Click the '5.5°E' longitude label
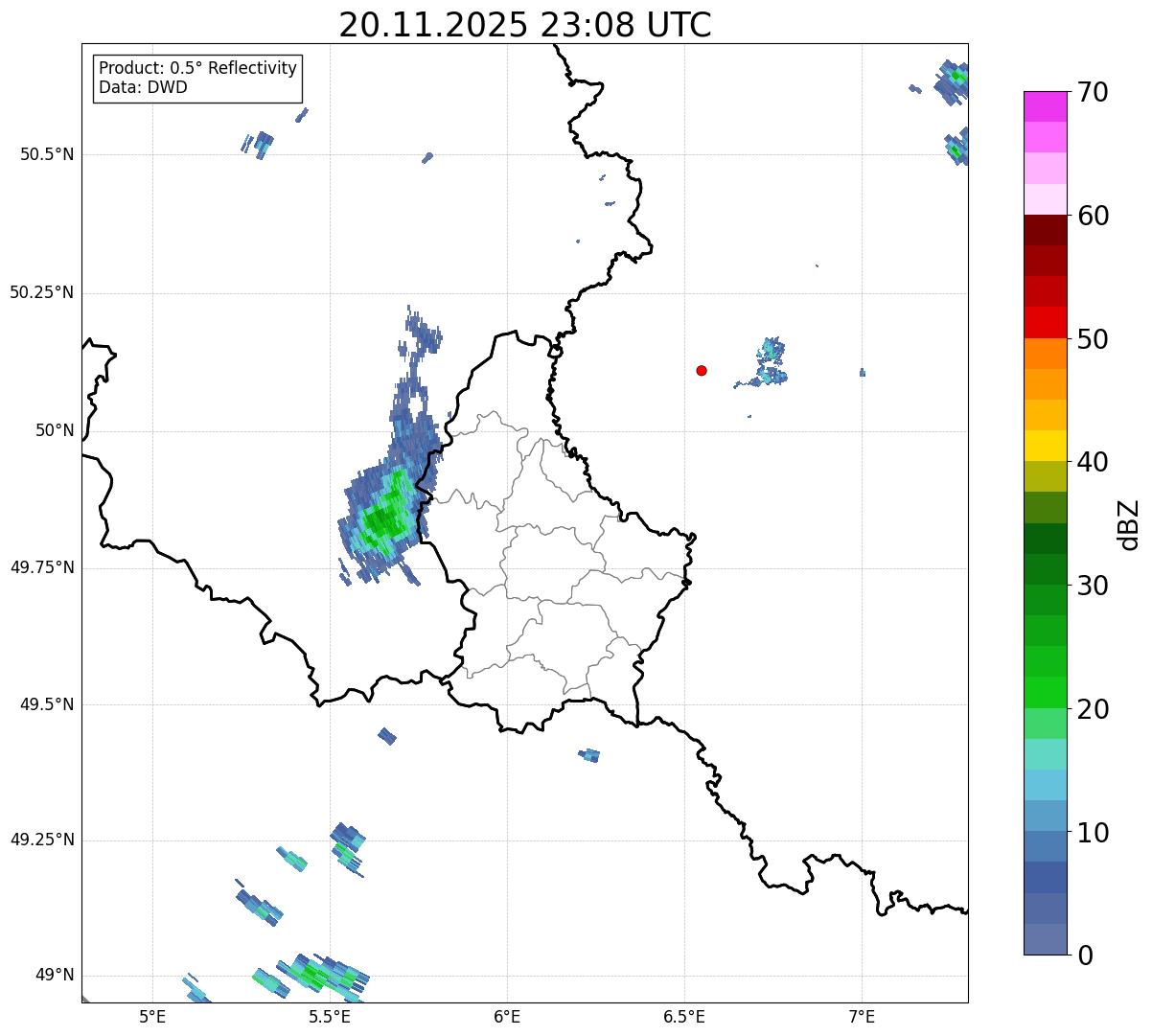 pos(330,1016)
